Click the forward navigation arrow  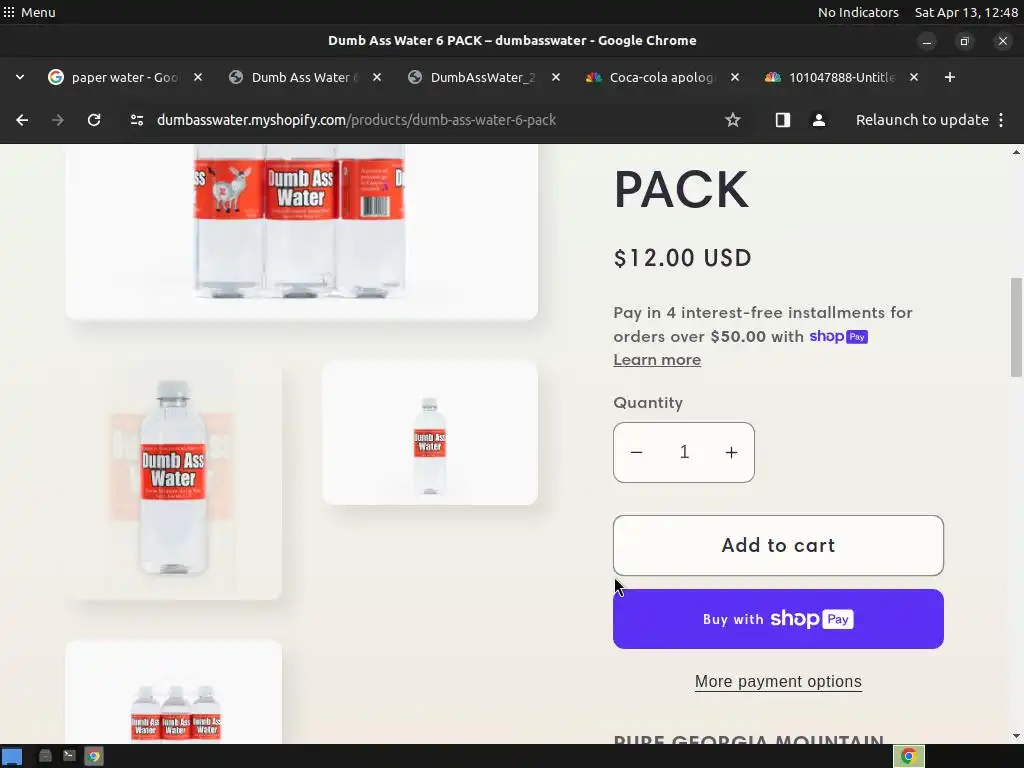[58, 120]
